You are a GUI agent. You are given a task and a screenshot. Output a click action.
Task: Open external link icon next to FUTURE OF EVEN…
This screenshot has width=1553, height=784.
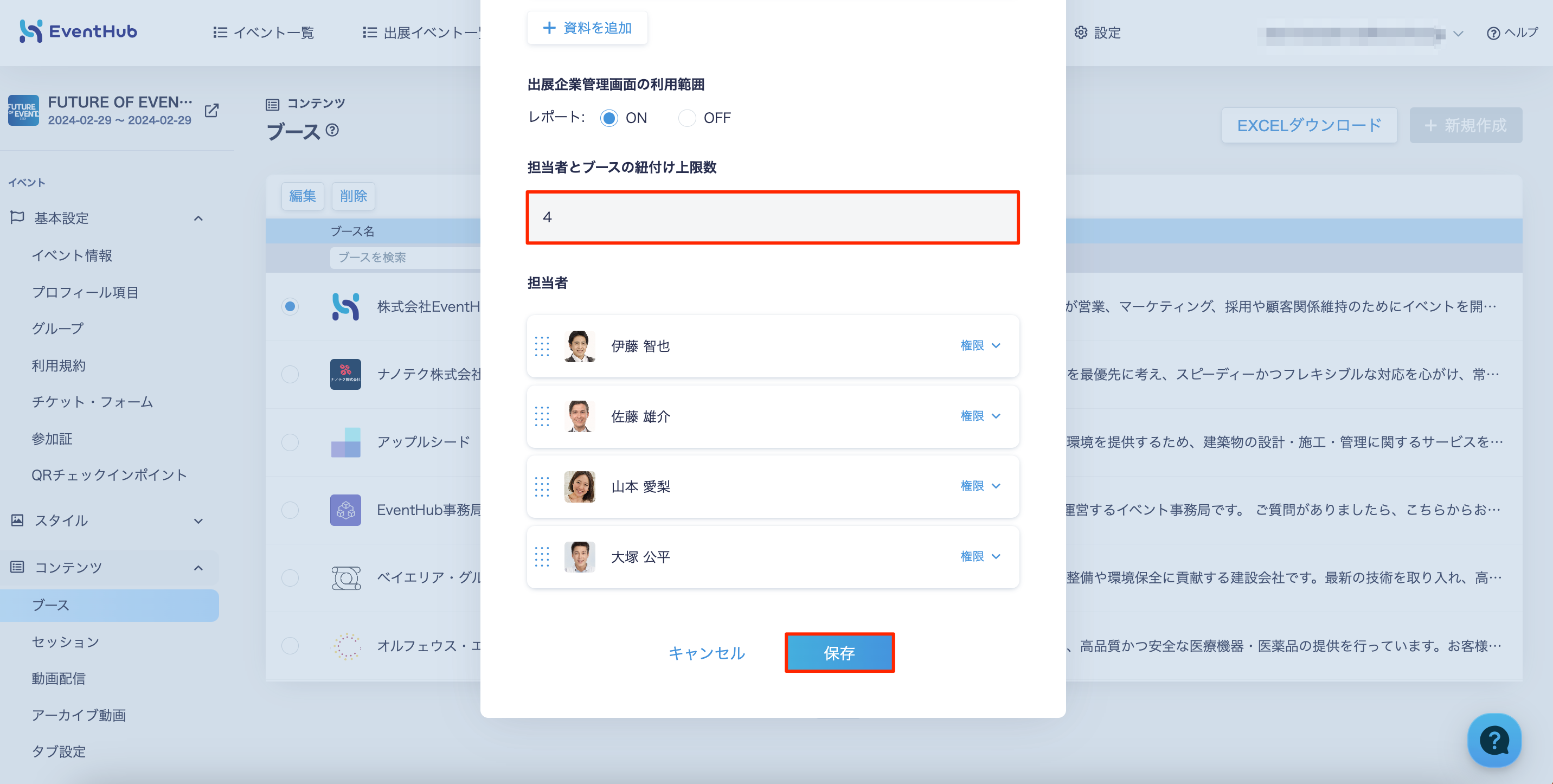pos(211,111)
